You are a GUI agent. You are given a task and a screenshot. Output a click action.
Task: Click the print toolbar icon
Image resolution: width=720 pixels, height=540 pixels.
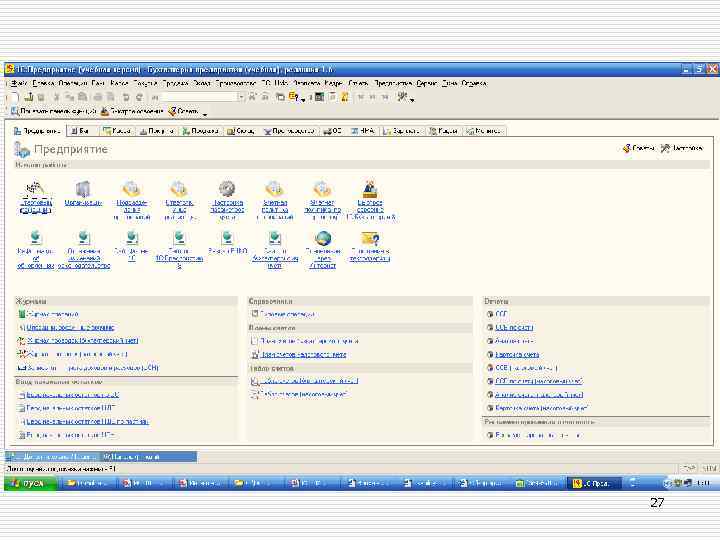click(97, 97)
